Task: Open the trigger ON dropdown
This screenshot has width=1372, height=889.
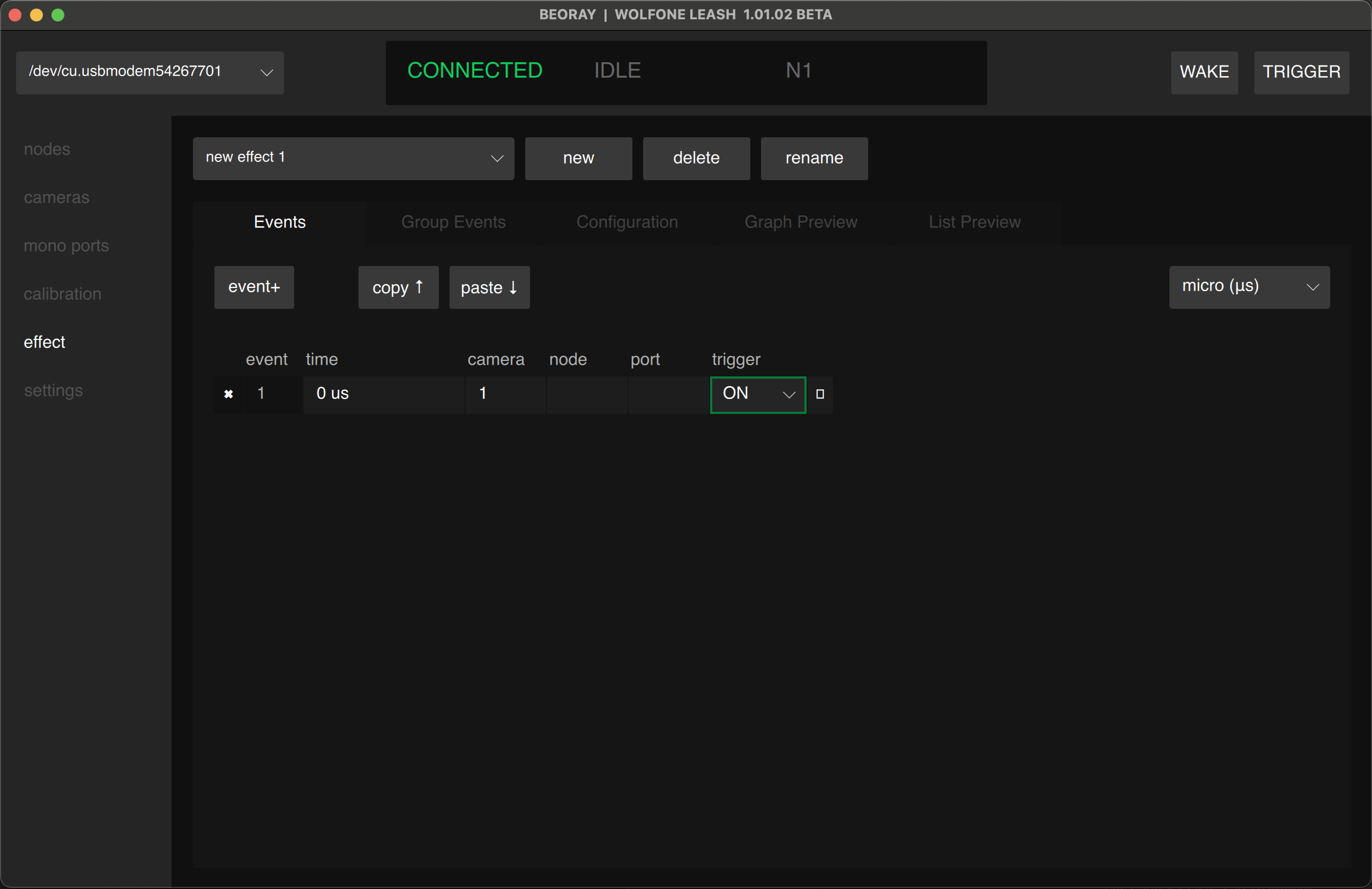Action: (x=757, y=395)
